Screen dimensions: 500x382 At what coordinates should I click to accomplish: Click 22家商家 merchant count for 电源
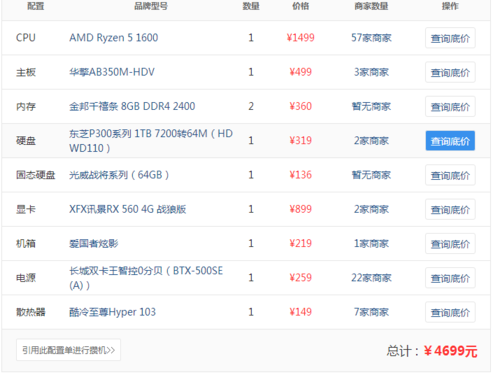(x=371, y=278)
